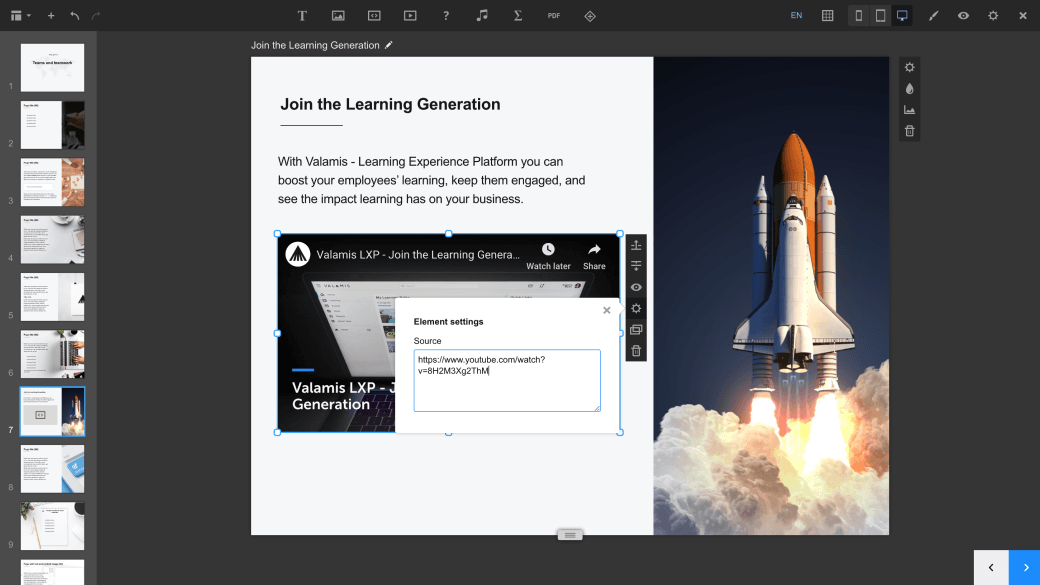Select the paragraph starting 'With Valamis'
Image resolution: width=1040 pixels, height=585 pixels.
point(432,180)
